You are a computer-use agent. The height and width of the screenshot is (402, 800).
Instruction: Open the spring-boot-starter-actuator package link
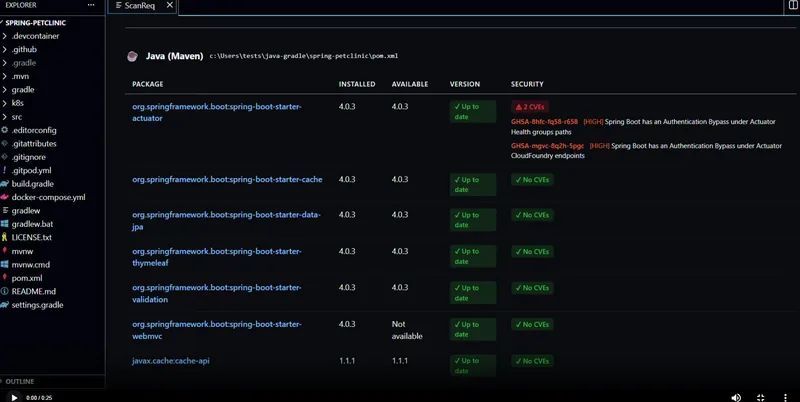[217, 112]
